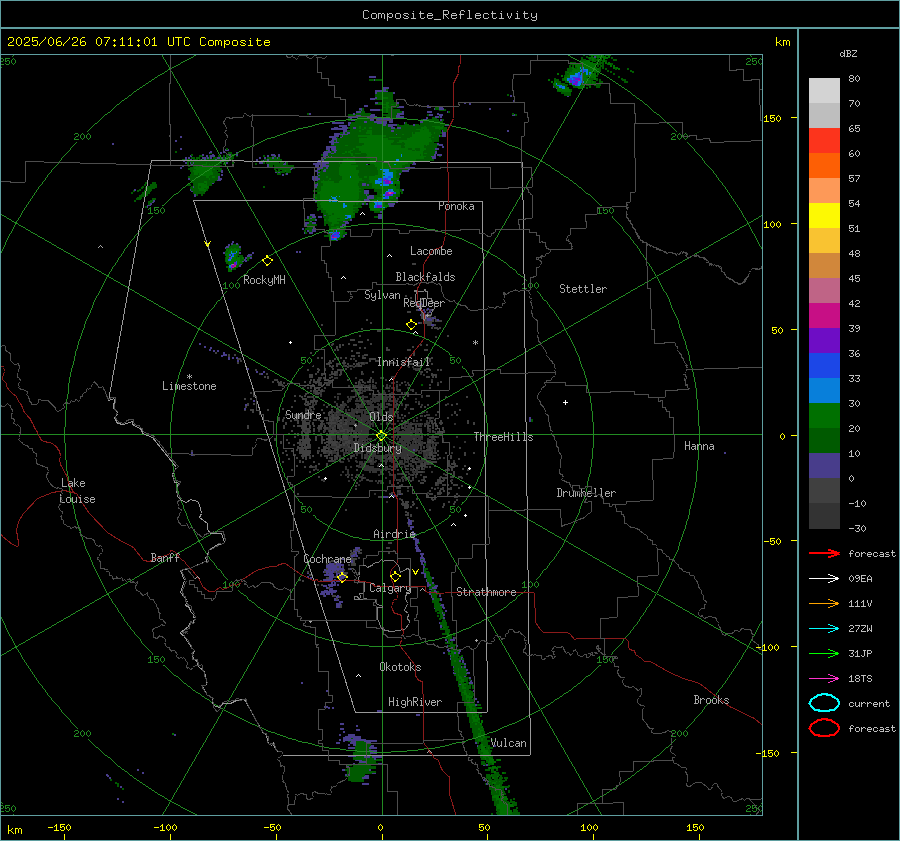Click the yellow diamond marker above Calgary
Image resolution: width=900 pixels, height=841 pixels.
click(x=395, y=576)
